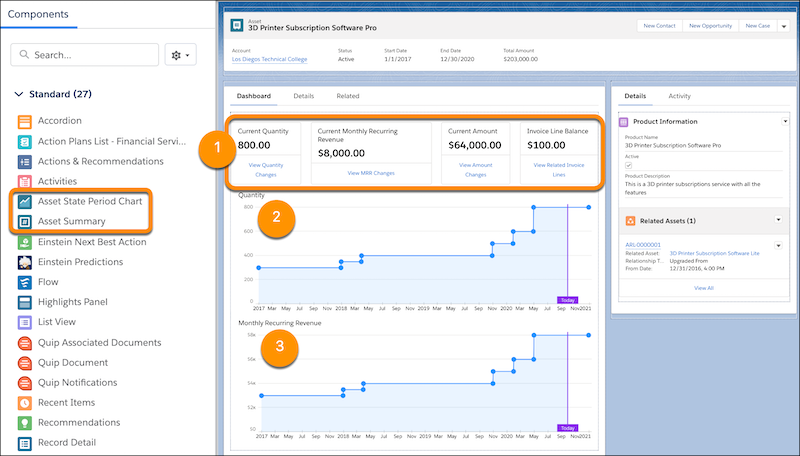Select the Highlights Panel label
The height and width of the screenshot is (456, 800).
pos(72,302)
